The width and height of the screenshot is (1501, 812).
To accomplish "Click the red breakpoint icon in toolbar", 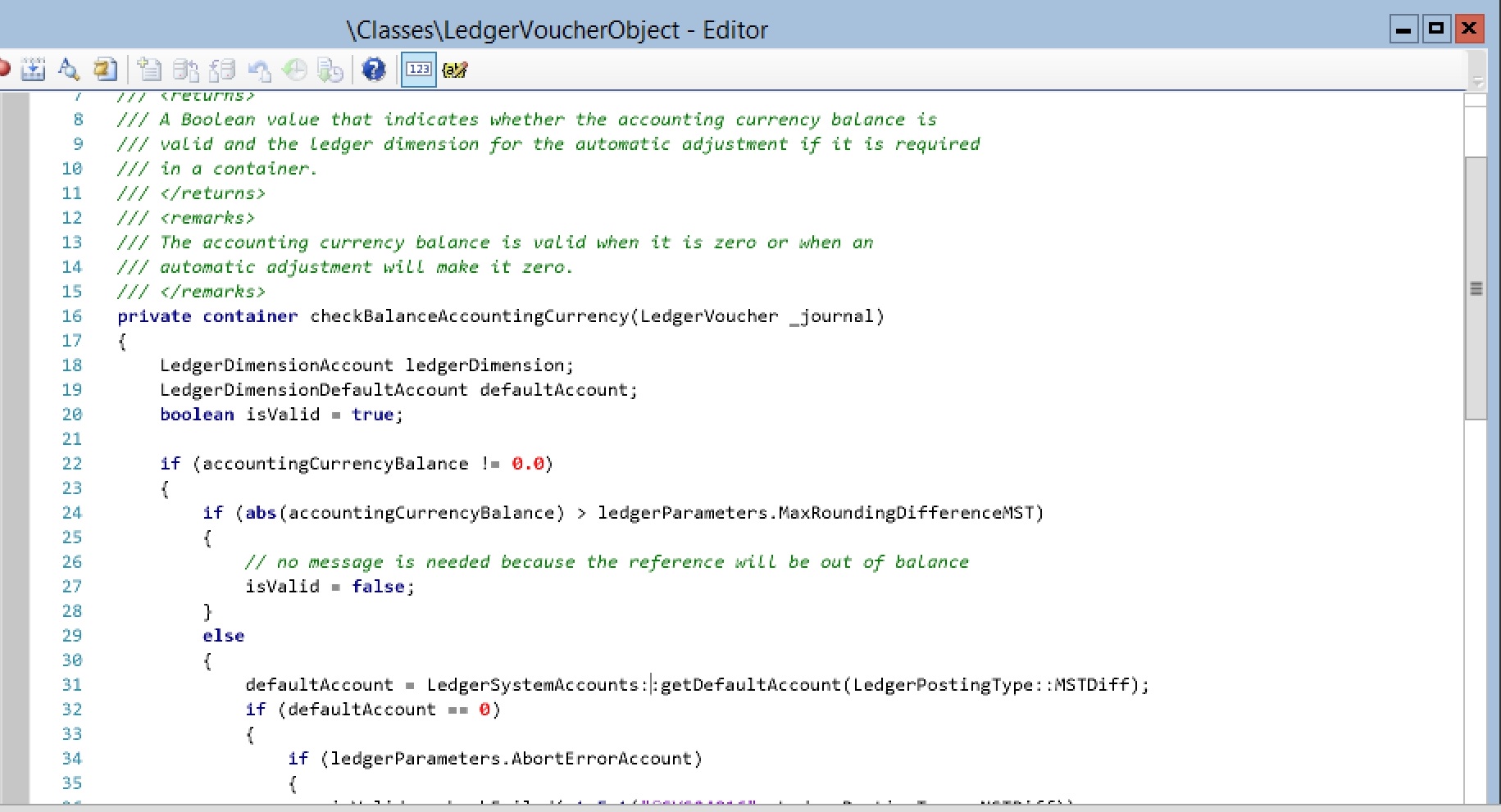I will (x=4, y=70).
